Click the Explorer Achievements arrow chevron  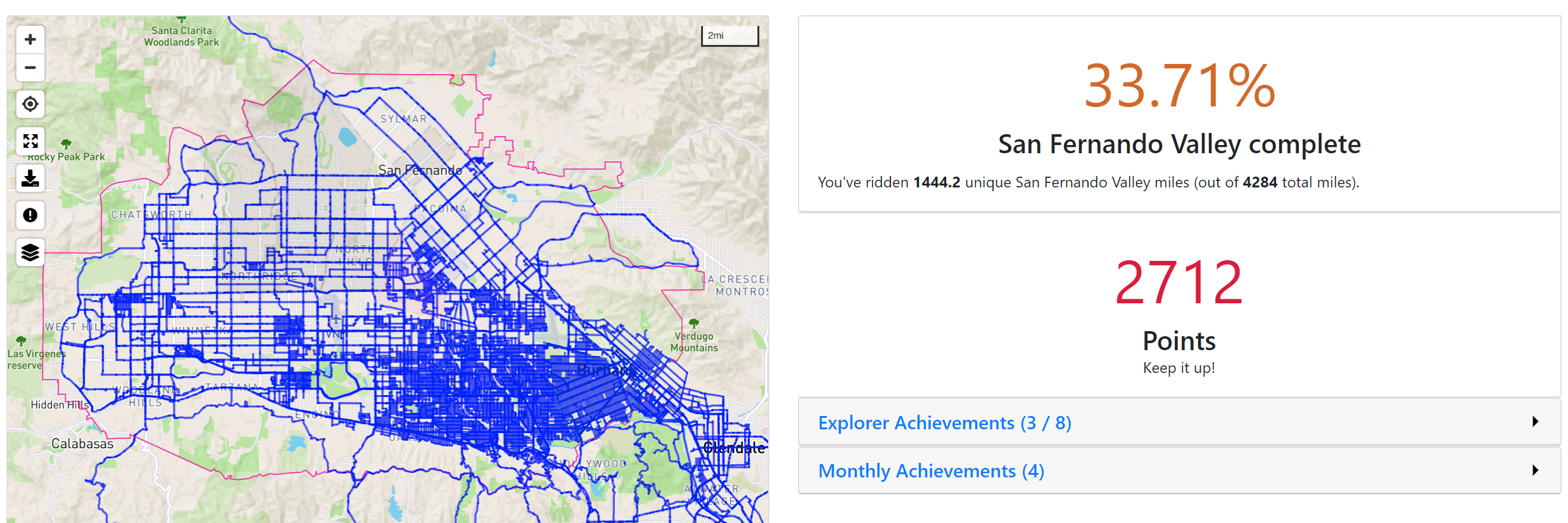[x=1535, y=422]
